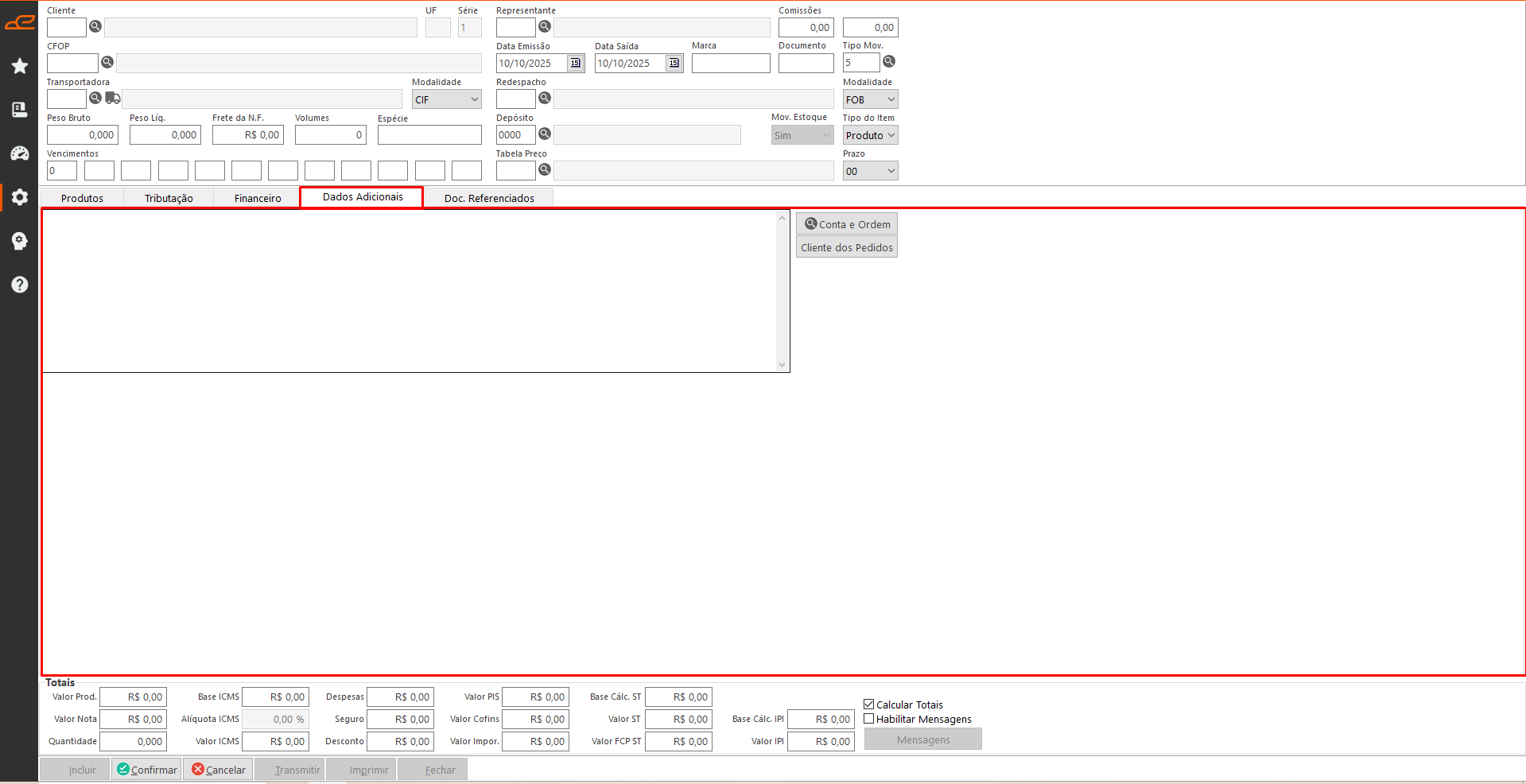Image resolution: width=1526 pixels, height=784 pixels.
Task: Switch to the Tributação tab
Action: tap(169, 198)
